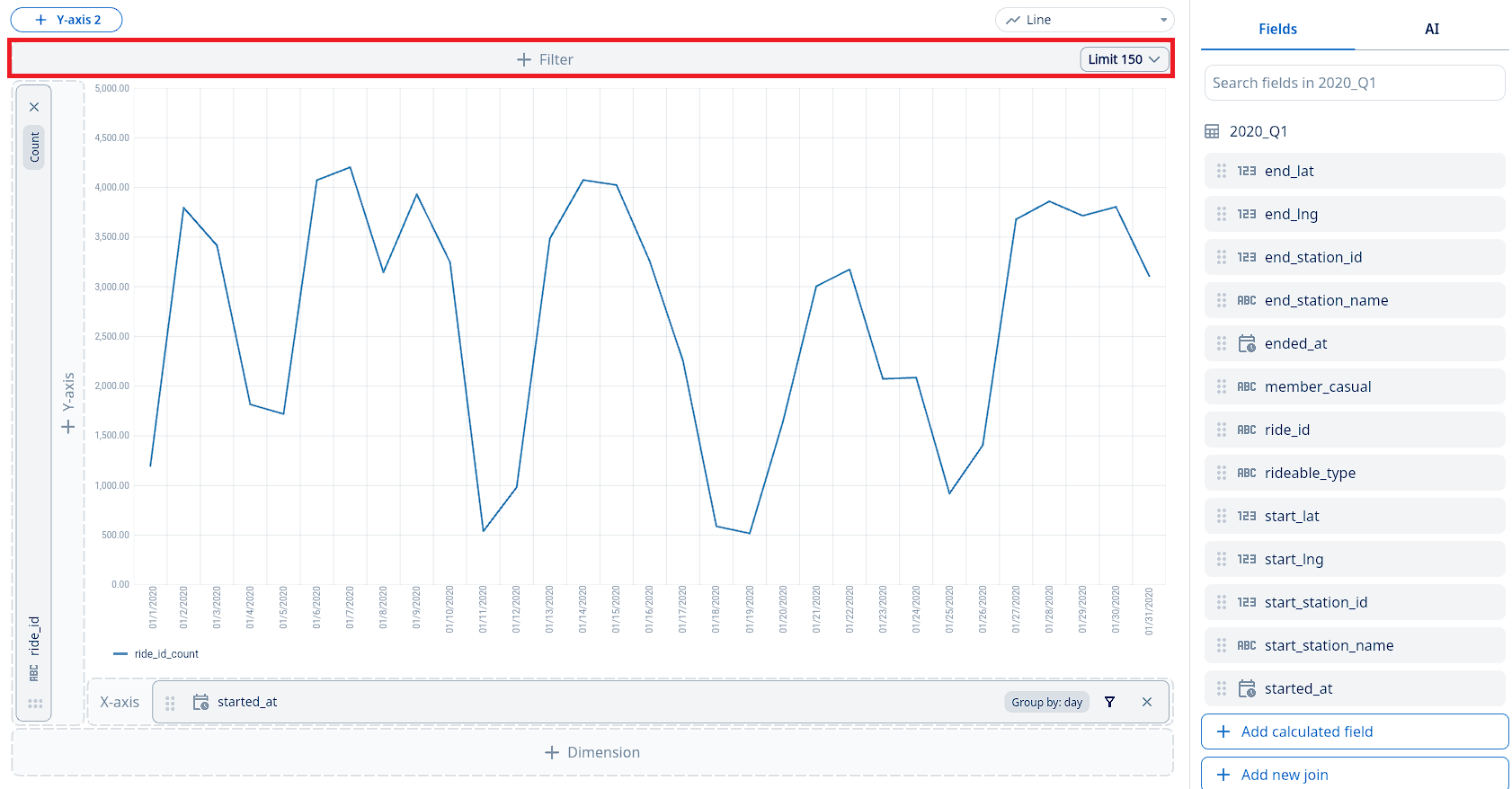Click the drag handle beside end_lat field

[1221, 171]
